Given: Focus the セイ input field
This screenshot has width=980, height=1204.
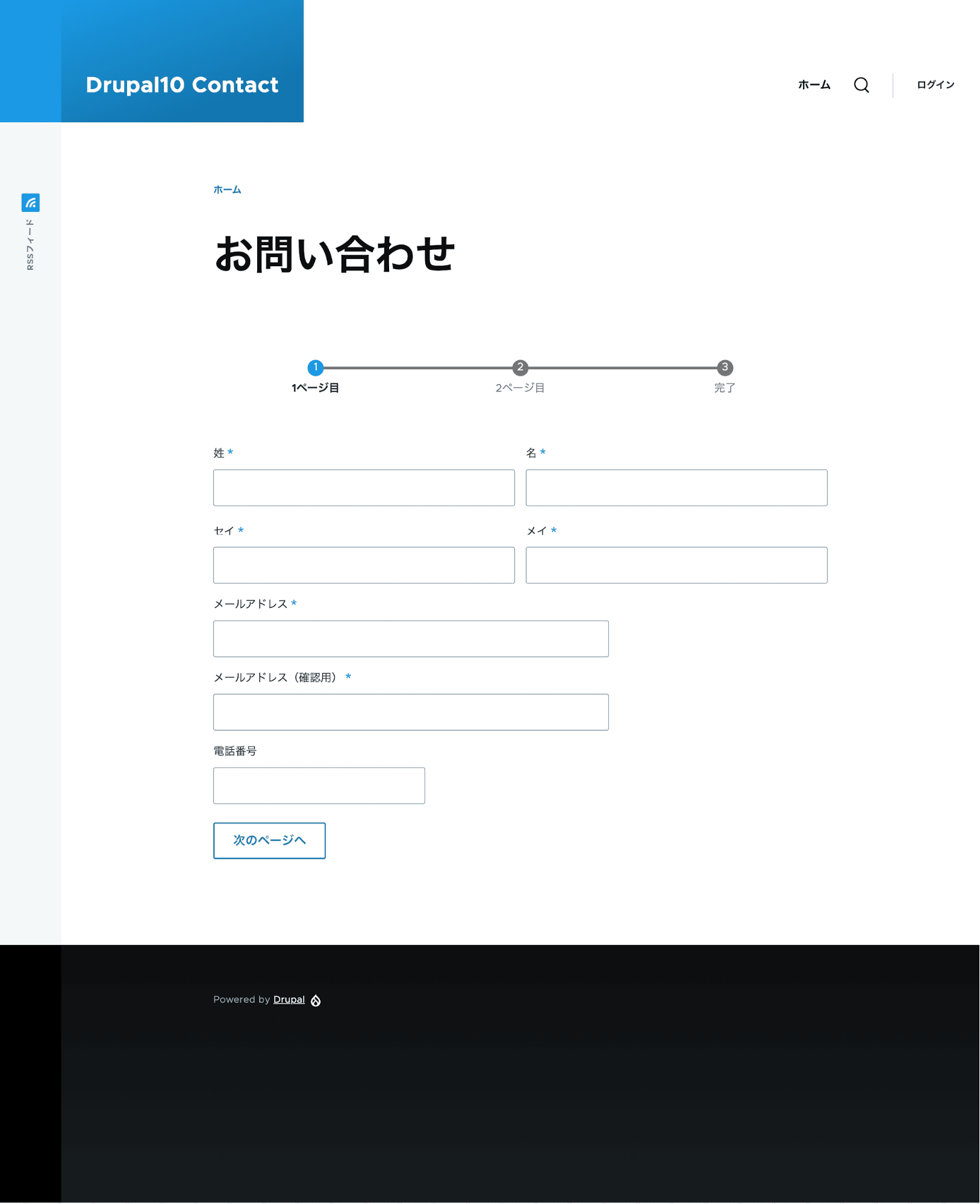Looking at the screenshot, I should pyautogui.click(x=364, y=565).
